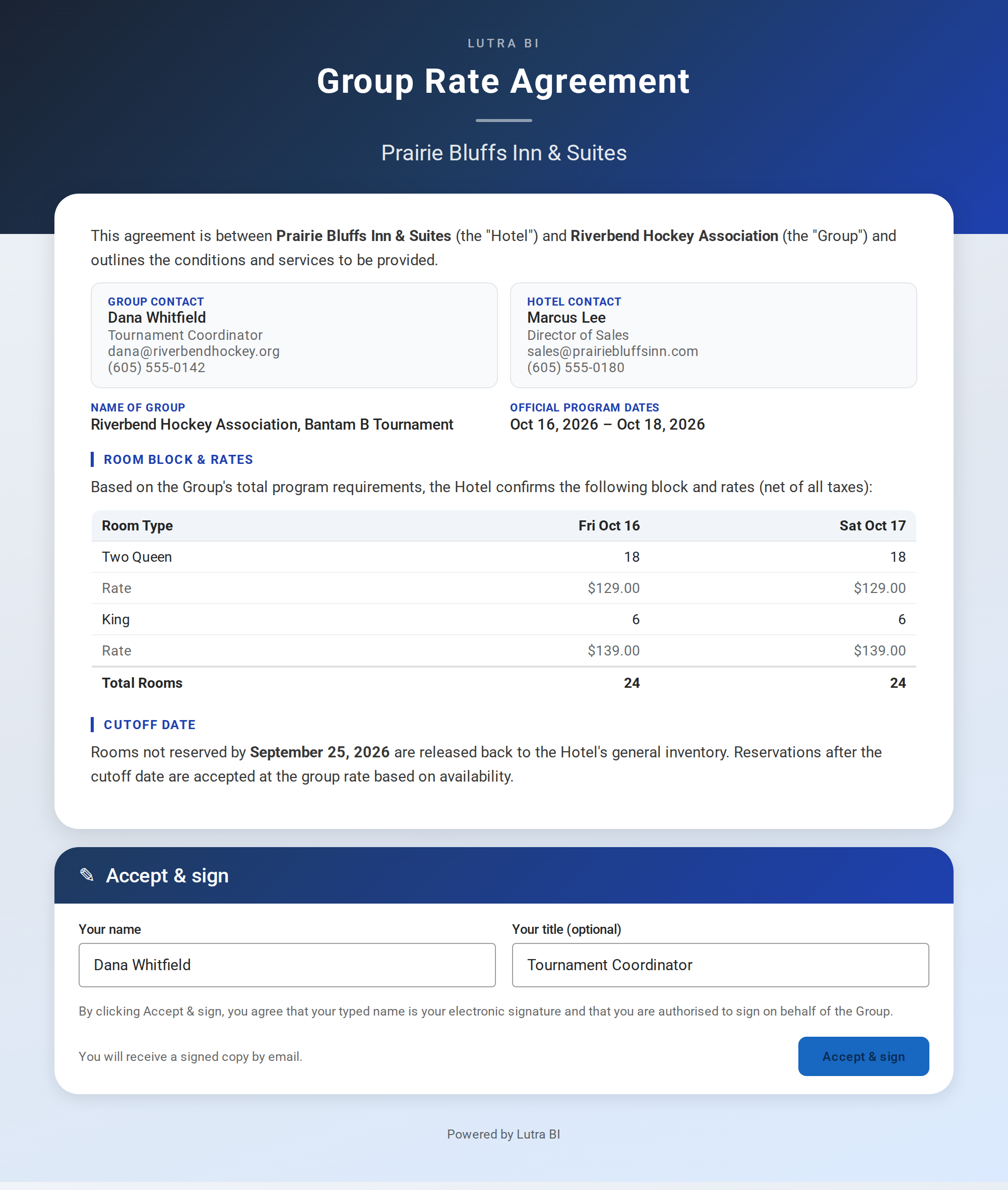Click the hotel contact phone (605) 555-0180
Screen dimensions: 1008x1190
[576, 368]
